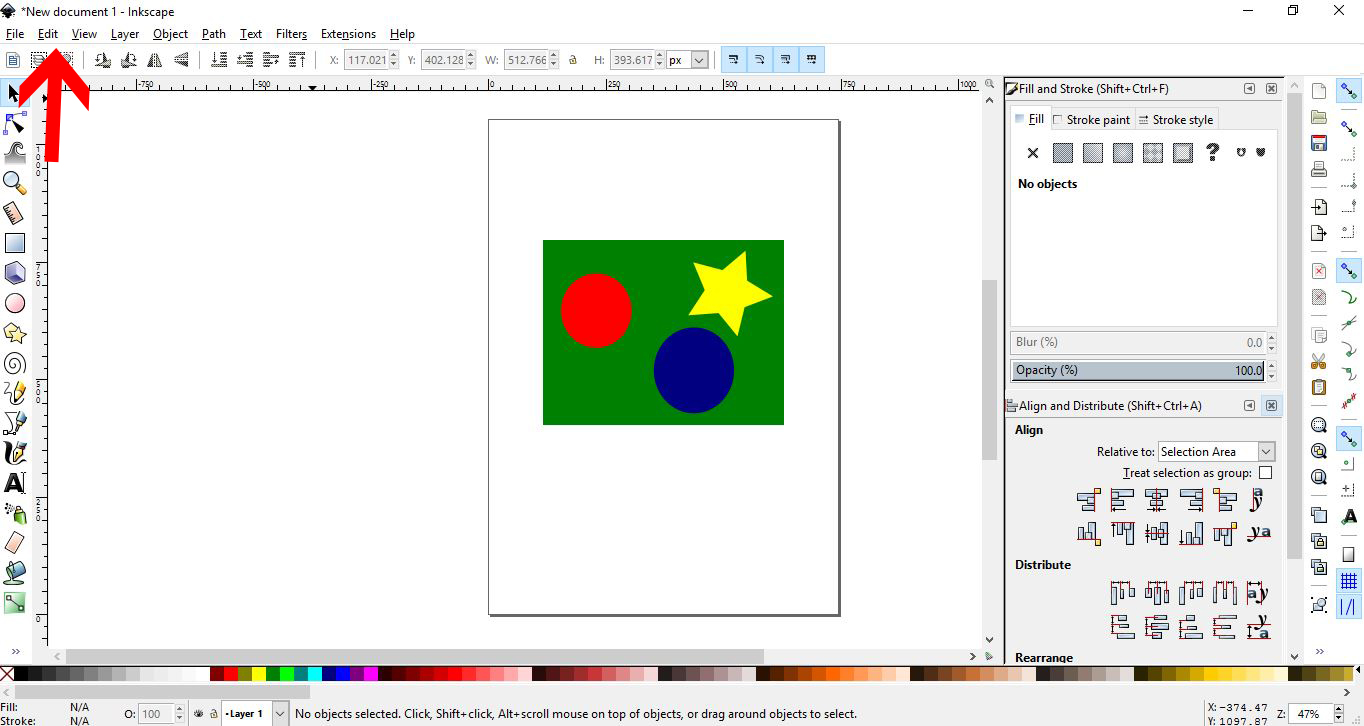1364x726 pixels.
Task: Select the Pencil freehand tool
Action: coord(15,393)
